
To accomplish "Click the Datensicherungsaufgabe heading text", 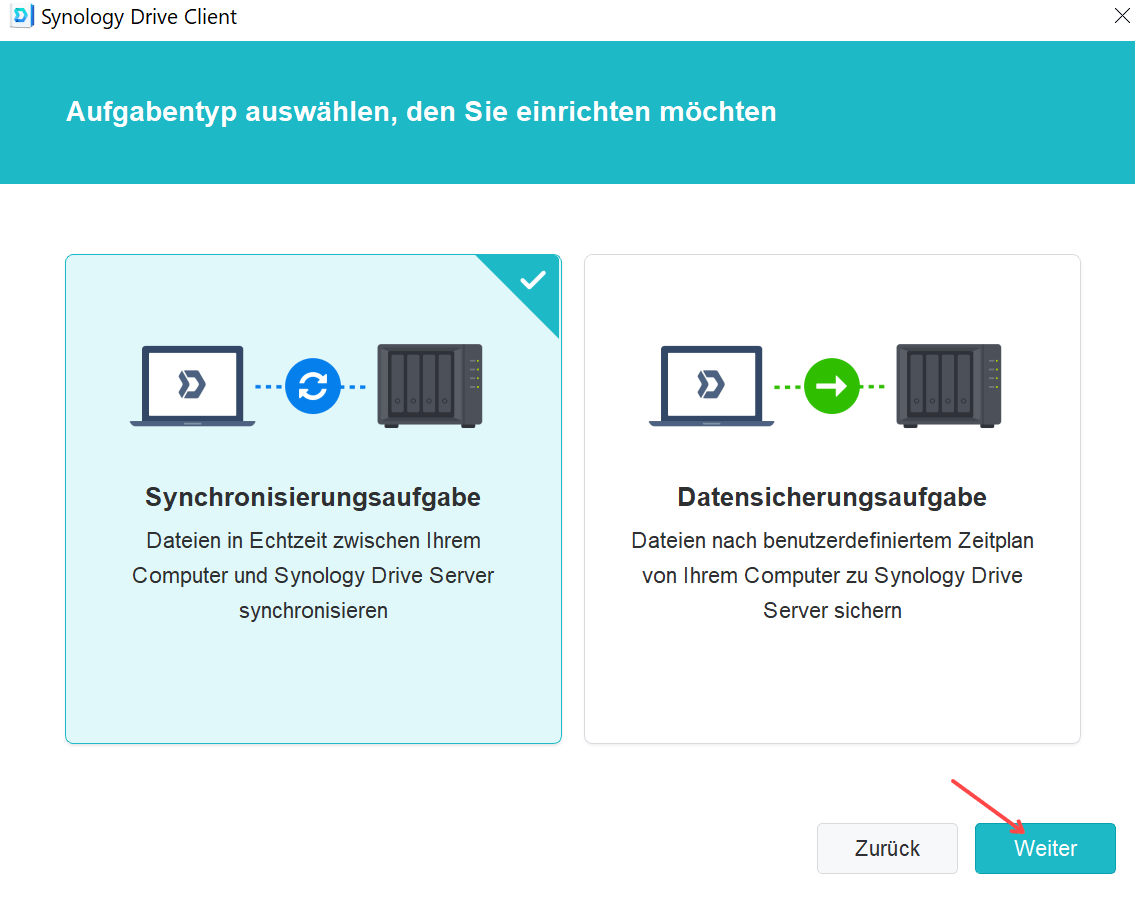I will [832, 497].
